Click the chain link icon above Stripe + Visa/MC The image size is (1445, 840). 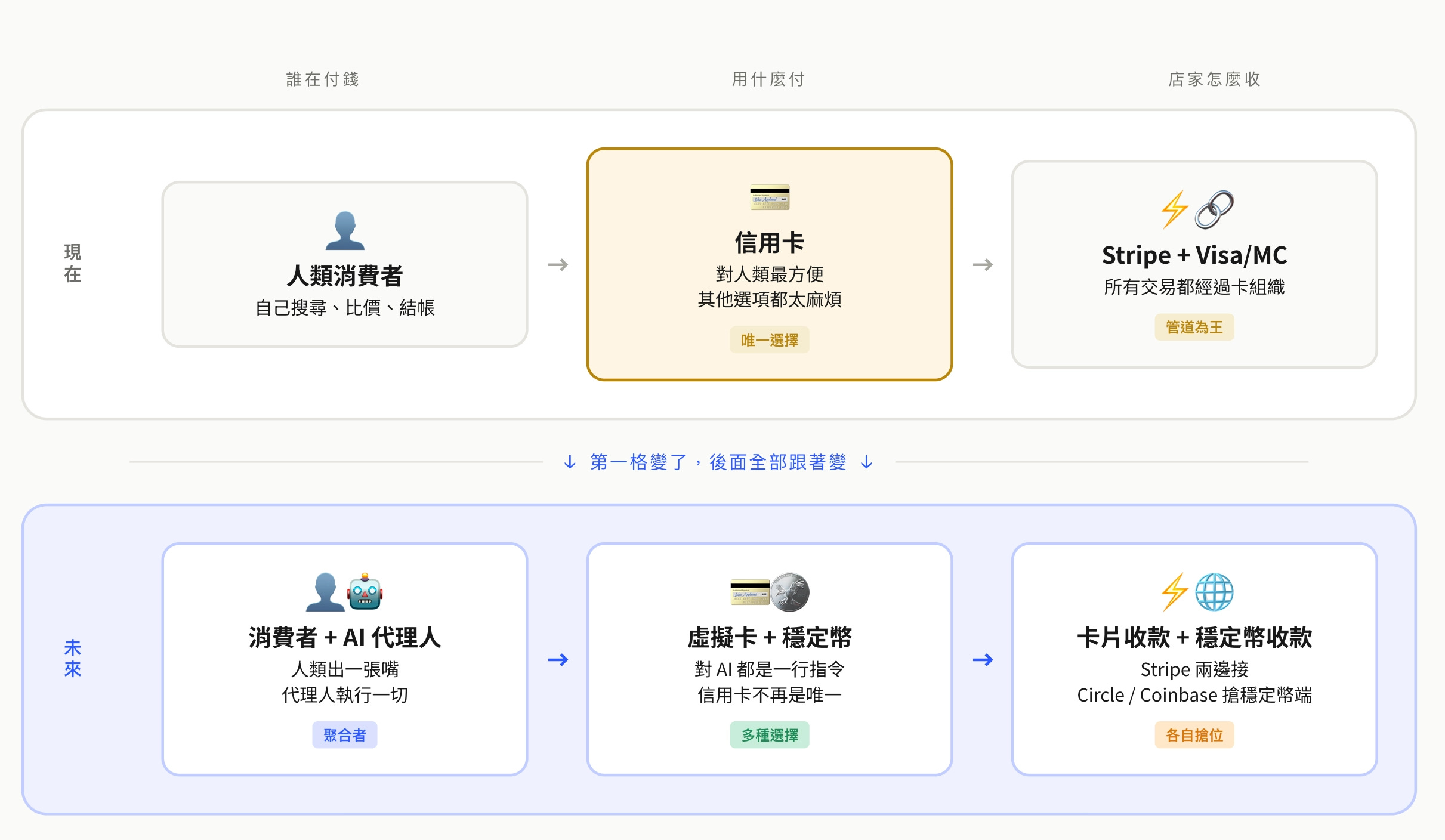1214,210
